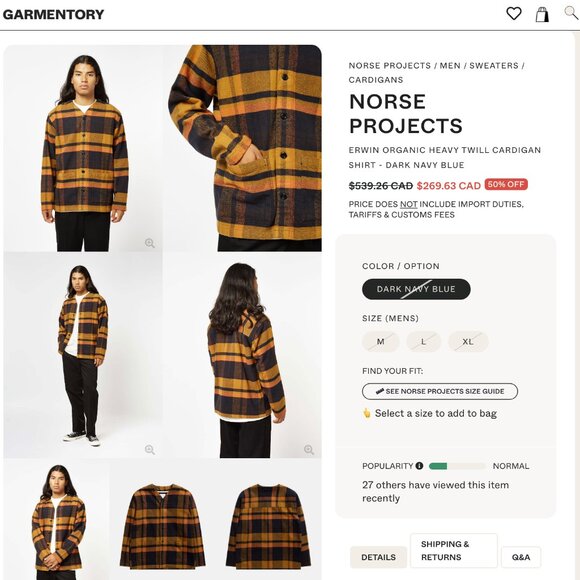Select size L
Screen dimensions: 580x580
click(x=424, y=341)
